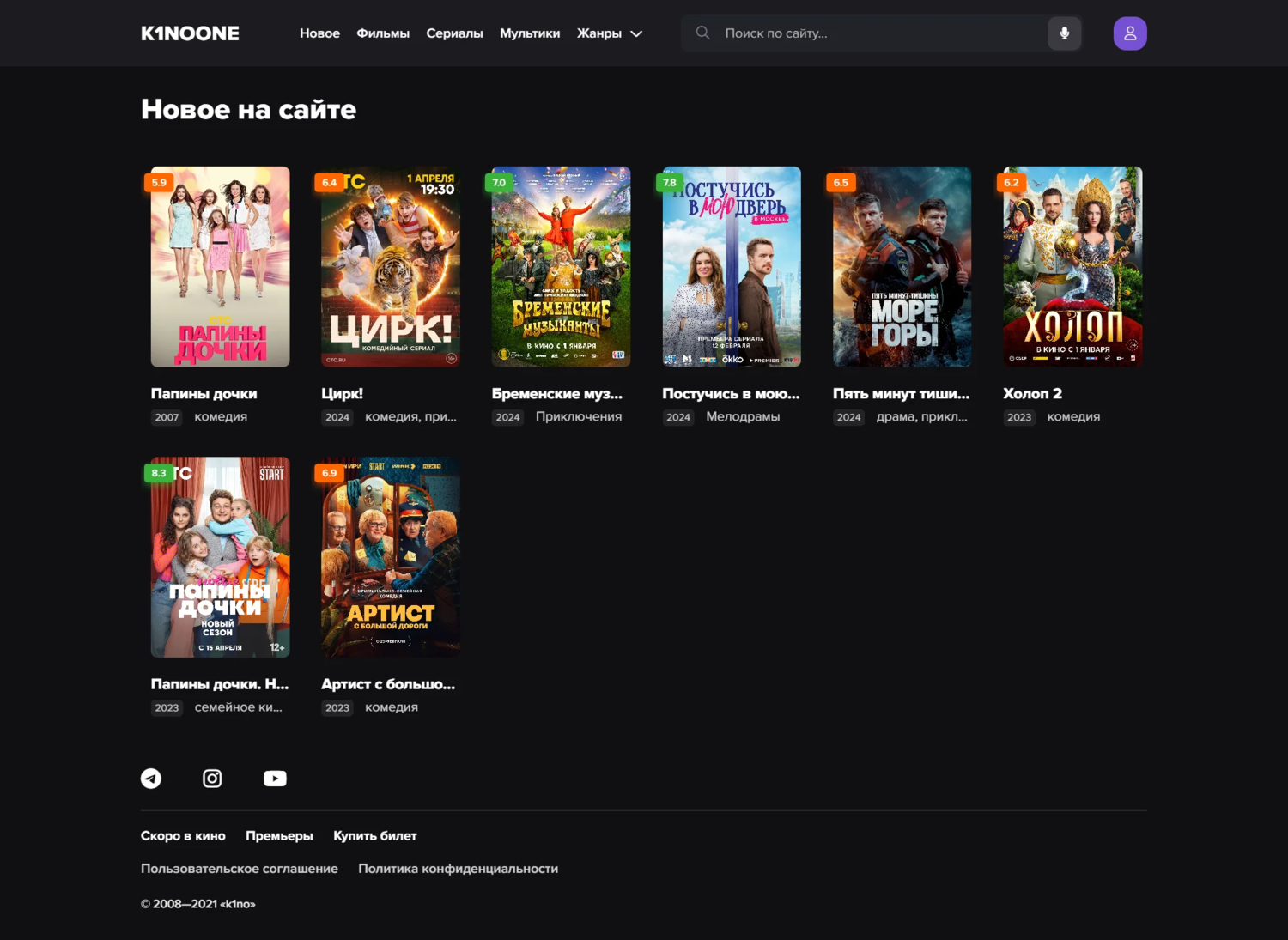
Task: Click the Артист с большо... title
Action: [x=388, y=684]
